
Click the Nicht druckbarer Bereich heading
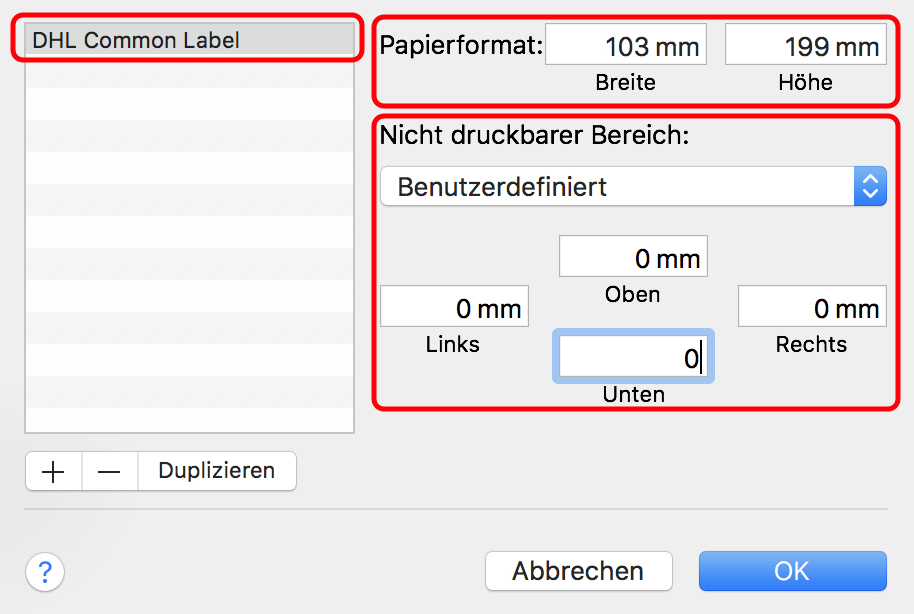click(x=534, y=135)
